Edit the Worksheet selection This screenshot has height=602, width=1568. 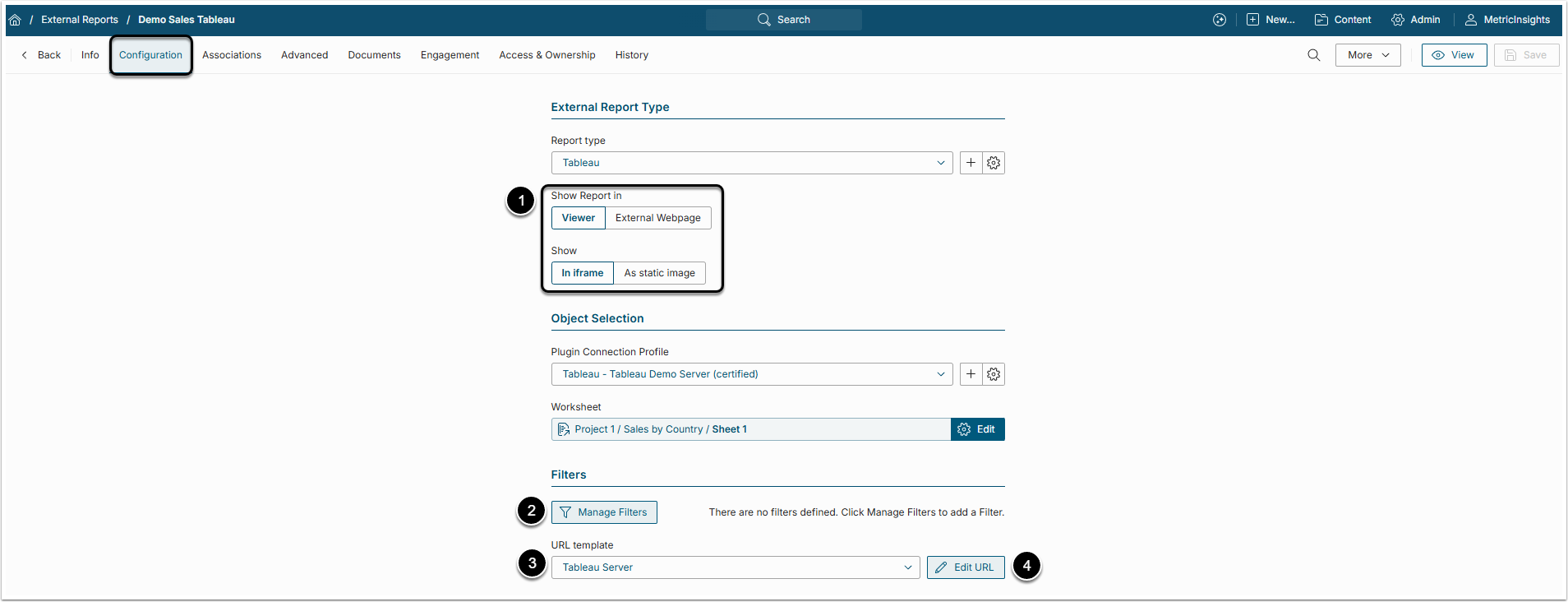pos(978,429)
